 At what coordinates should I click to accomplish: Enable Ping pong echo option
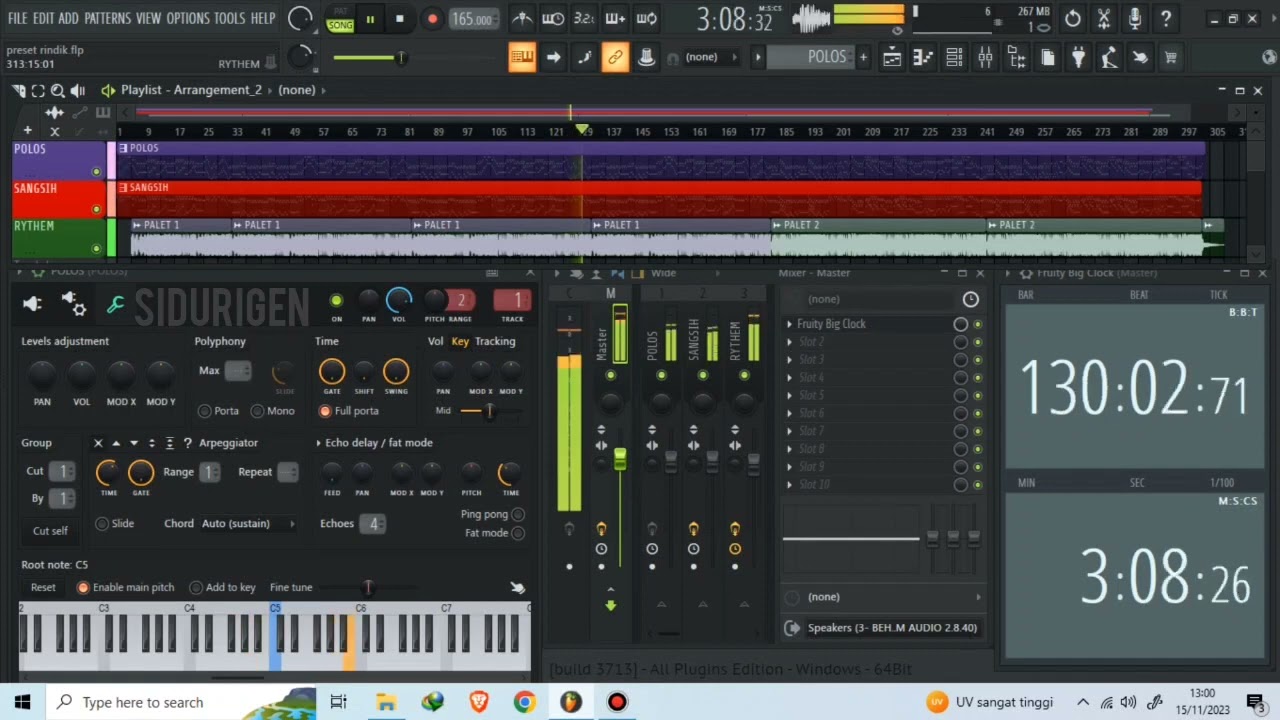tap(518, 515)
